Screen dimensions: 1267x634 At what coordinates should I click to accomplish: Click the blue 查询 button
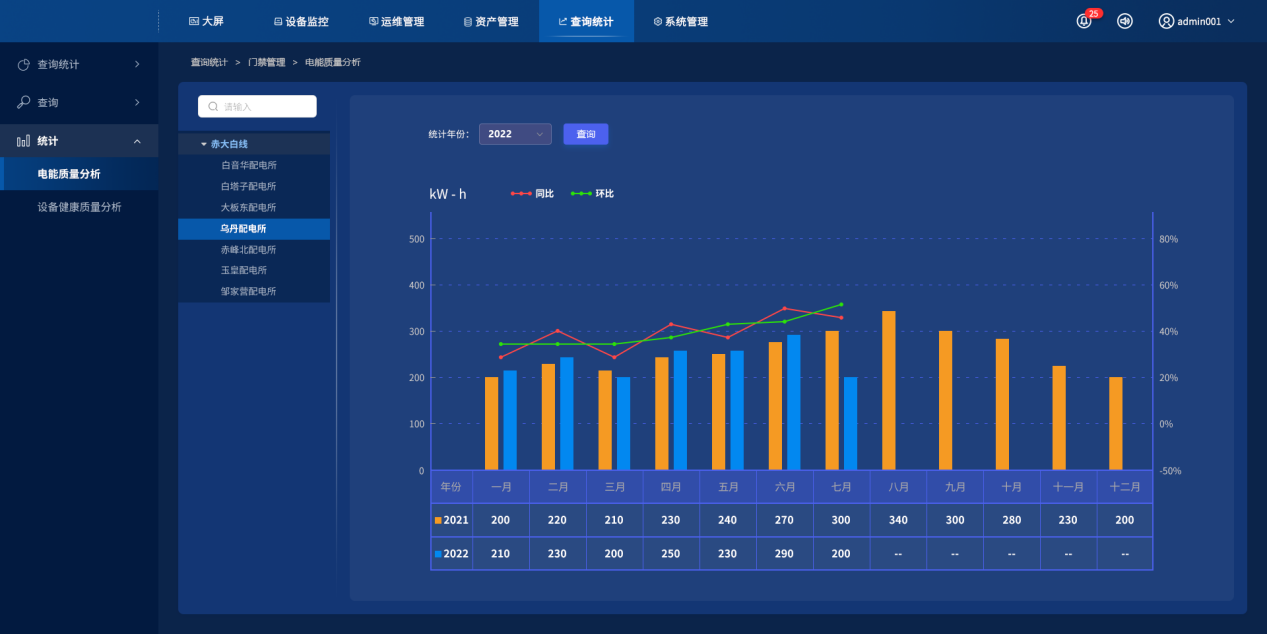coord(586,134)
